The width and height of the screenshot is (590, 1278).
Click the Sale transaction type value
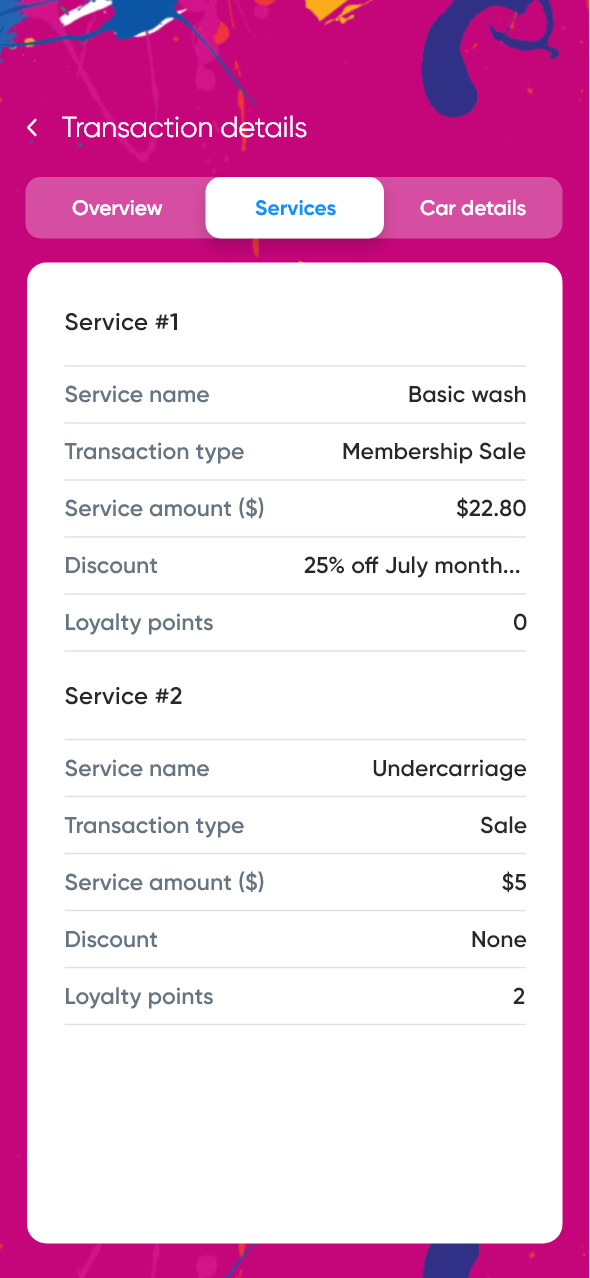point(503,826)
